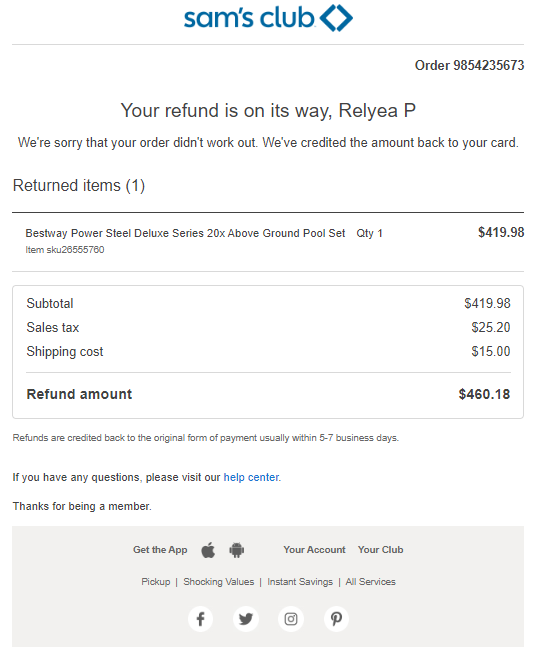Image resolution: width=557 pixels, height=647 pixels.
Task: Visit the Instagram social icon
Action: (x=291, y=619)
